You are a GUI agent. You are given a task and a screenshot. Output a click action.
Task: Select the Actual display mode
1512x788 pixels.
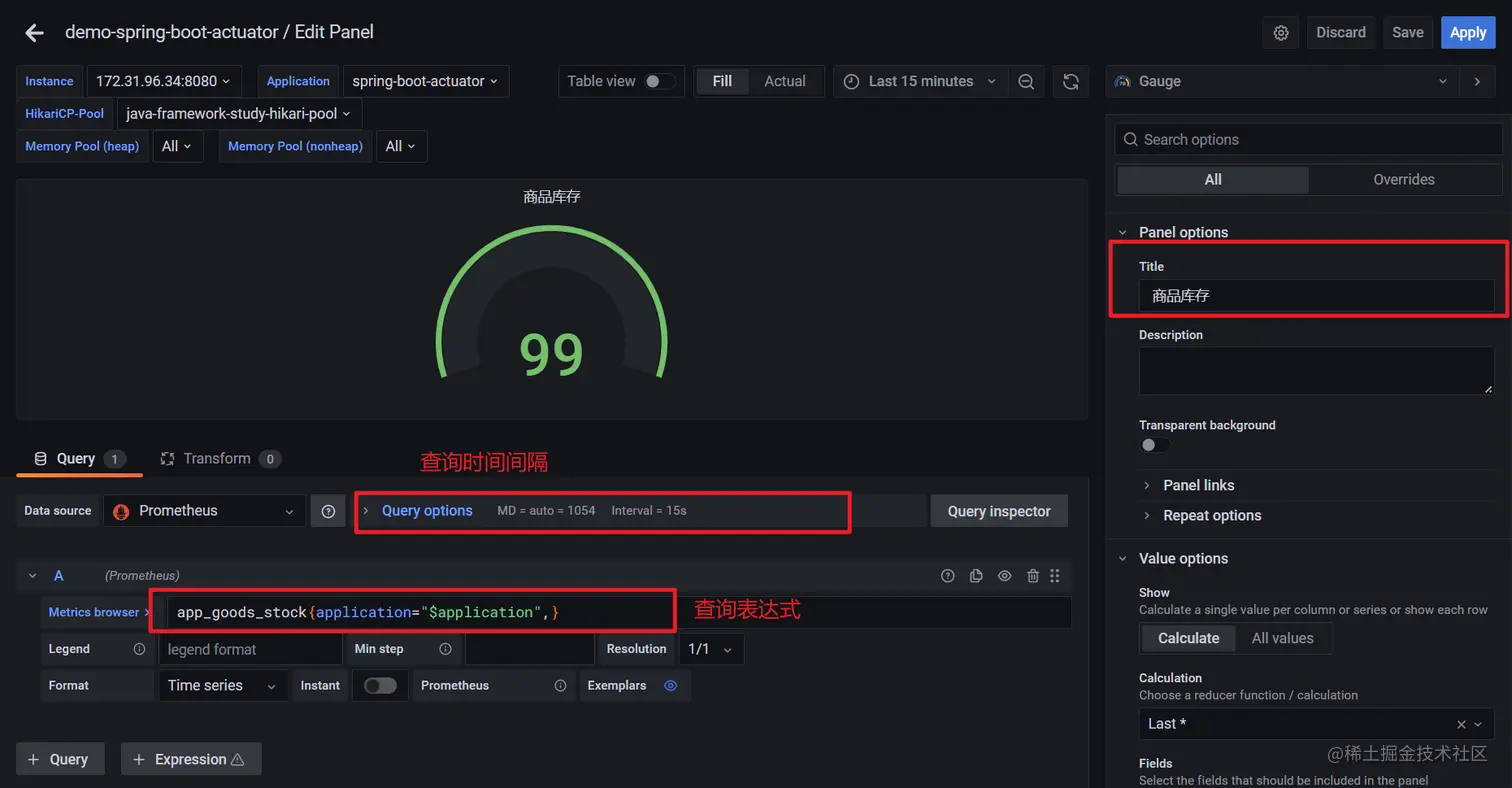[x=785, y=82]
